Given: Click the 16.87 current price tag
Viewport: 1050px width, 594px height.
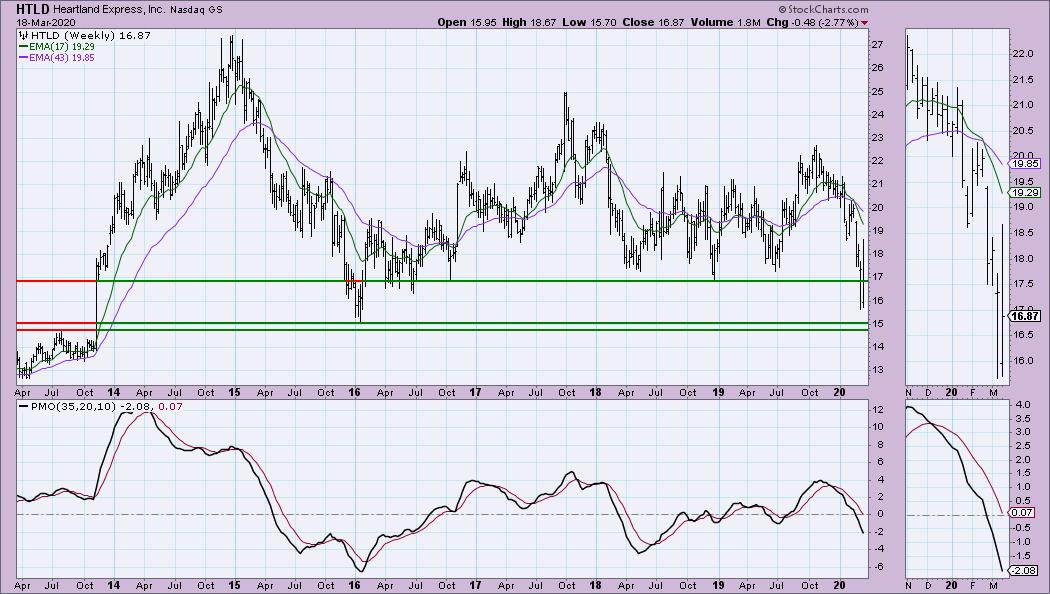Looking at the screenshot, I should pyautogui.click(x=1025, y=316).
